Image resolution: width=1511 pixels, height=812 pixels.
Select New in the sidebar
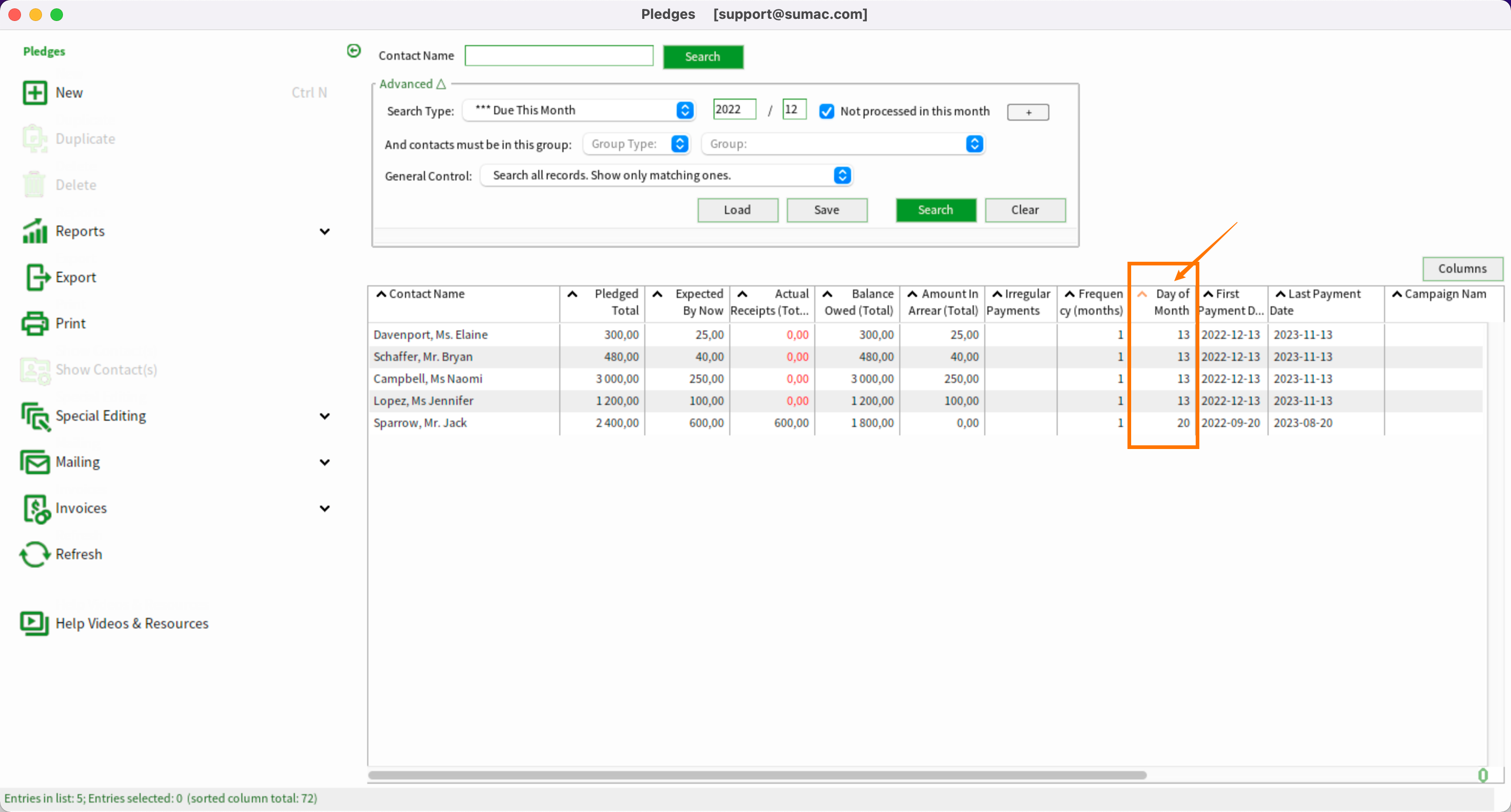tap(69, 93)
